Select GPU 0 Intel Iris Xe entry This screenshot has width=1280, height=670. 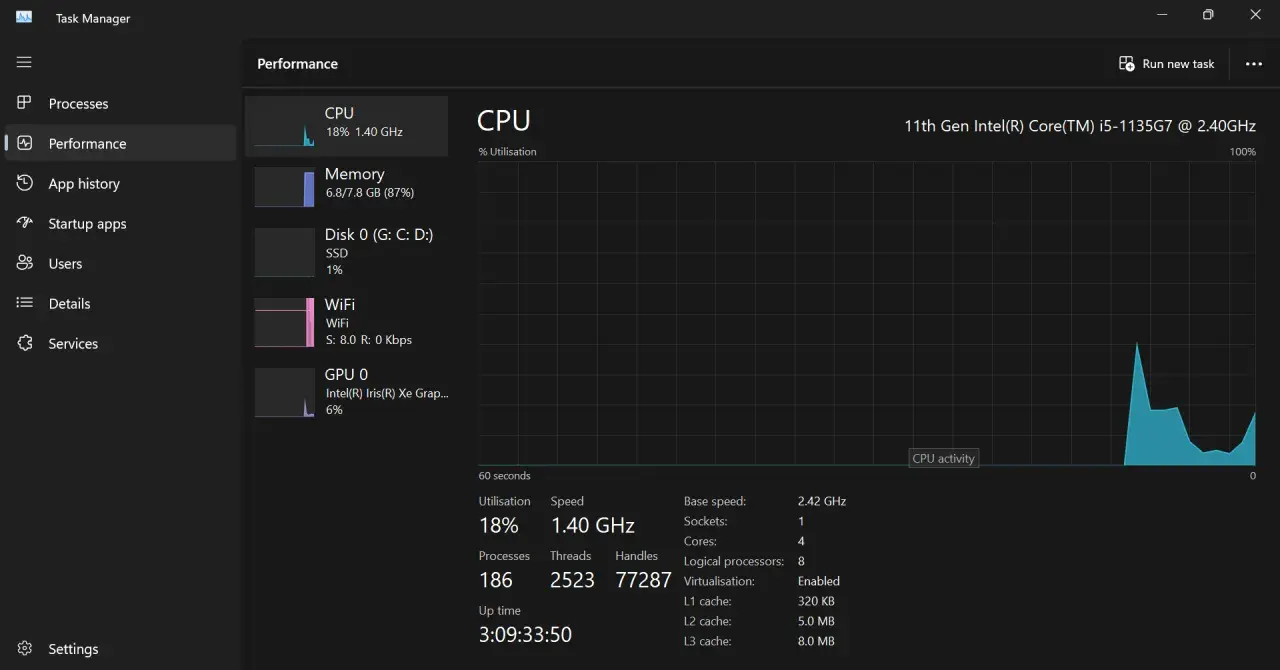pos(346,392)
